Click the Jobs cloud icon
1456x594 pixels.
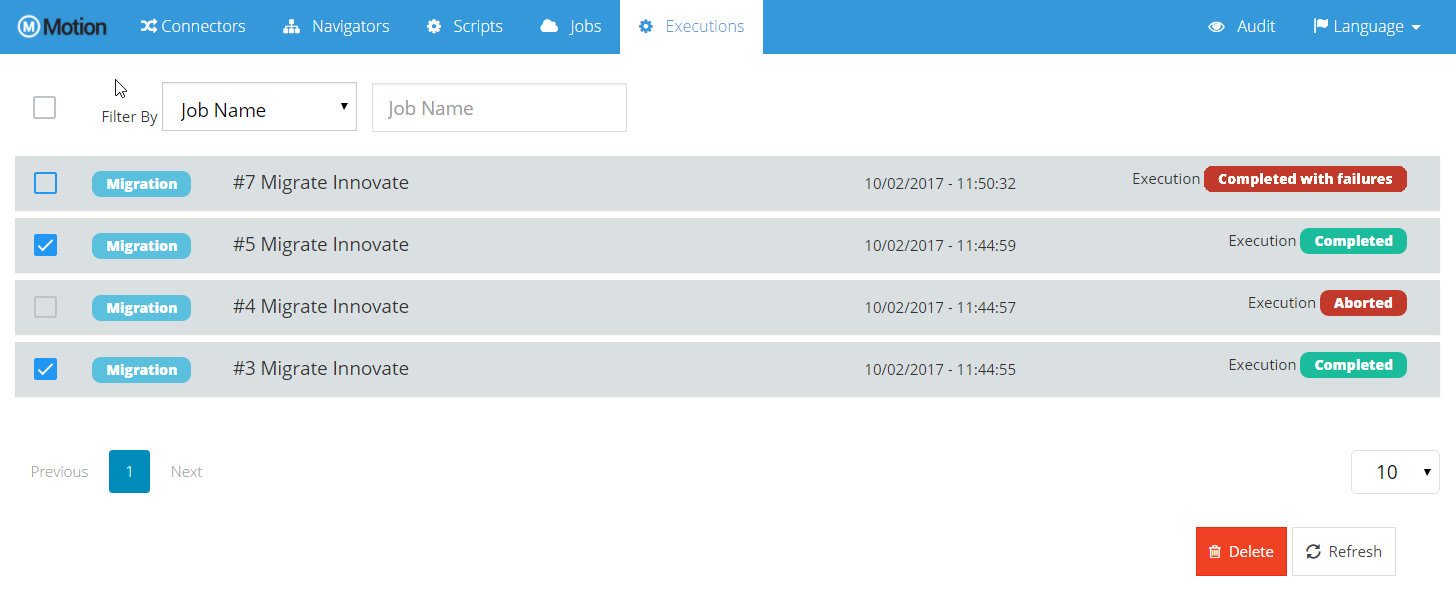tap(549, 27)
